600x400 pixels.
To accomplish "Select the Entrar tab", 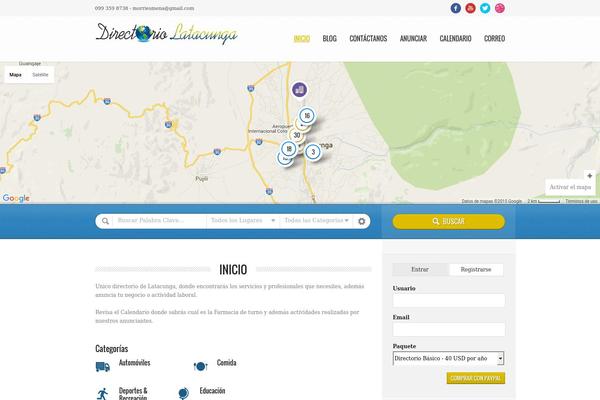I will pyautogui.click(x=420, y=269).
